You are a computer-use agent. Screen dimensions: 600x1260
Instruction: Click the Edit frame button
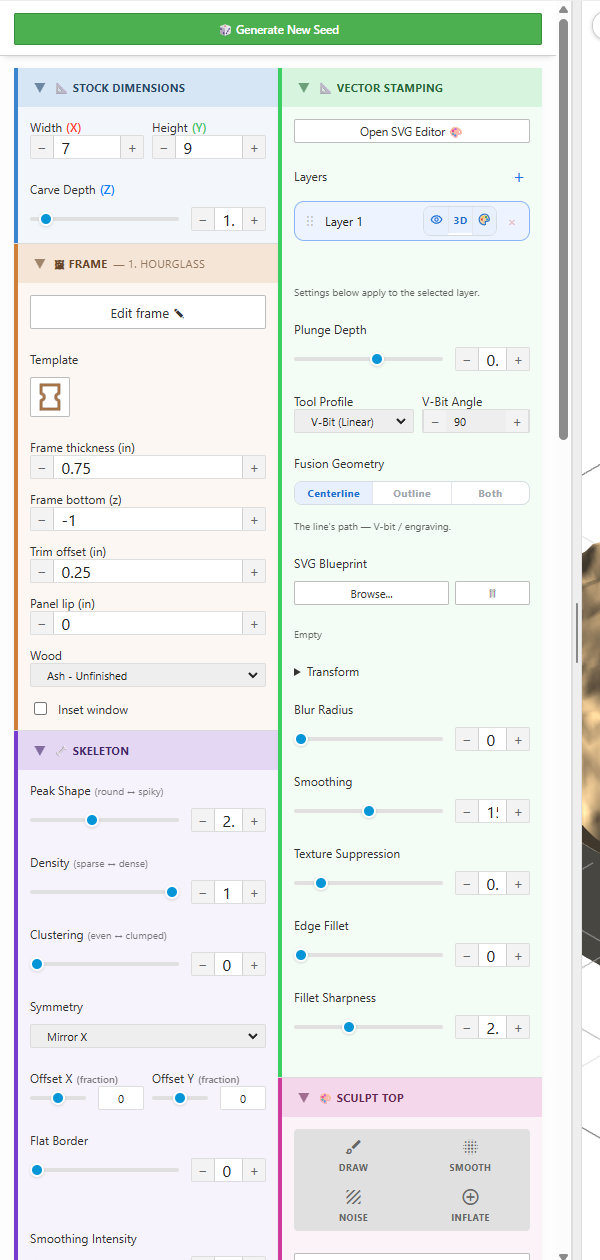148,312
